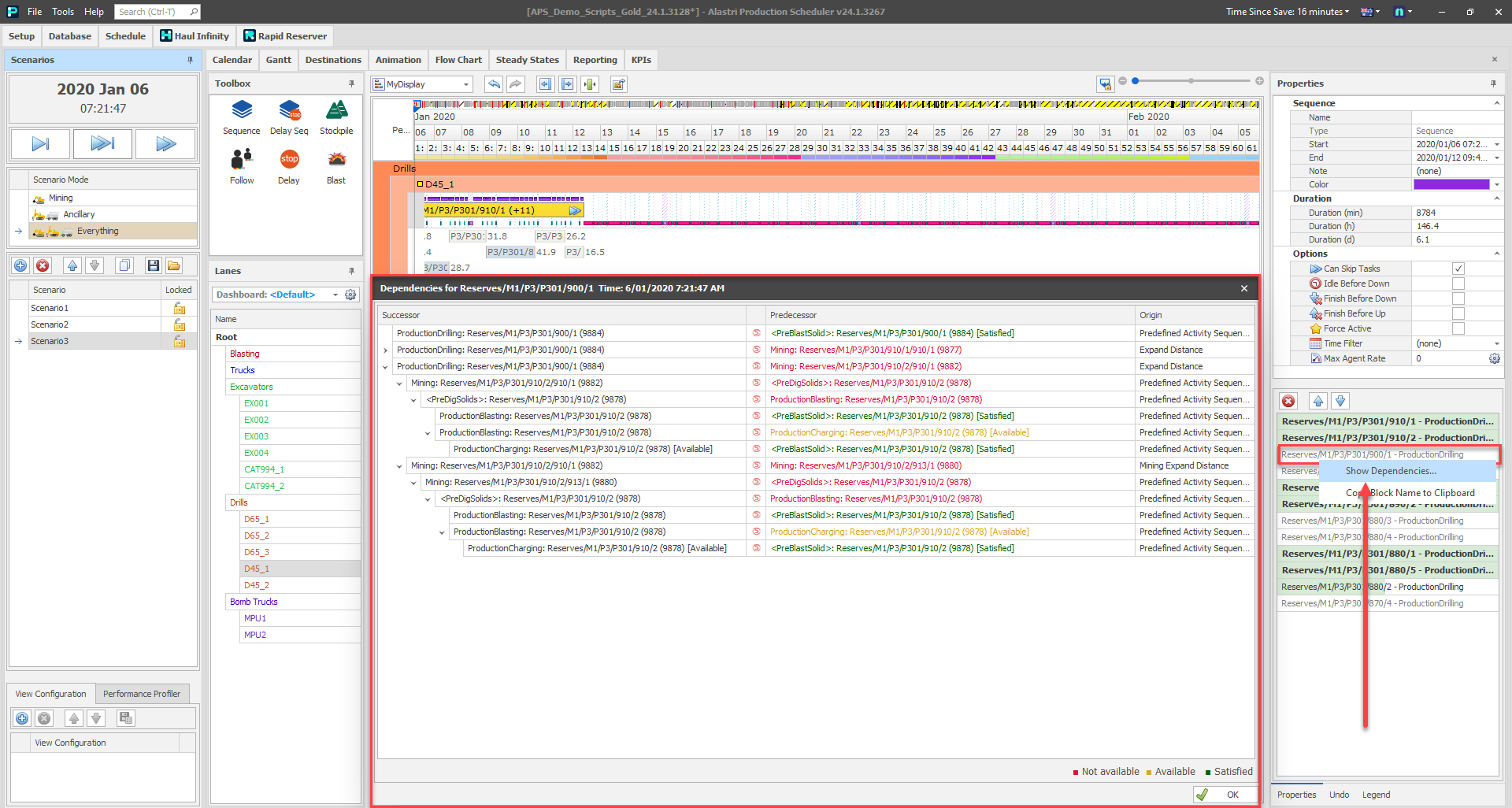Open the Time Filter dropdown
The image size is (1512, 808).
[1496, 343]
